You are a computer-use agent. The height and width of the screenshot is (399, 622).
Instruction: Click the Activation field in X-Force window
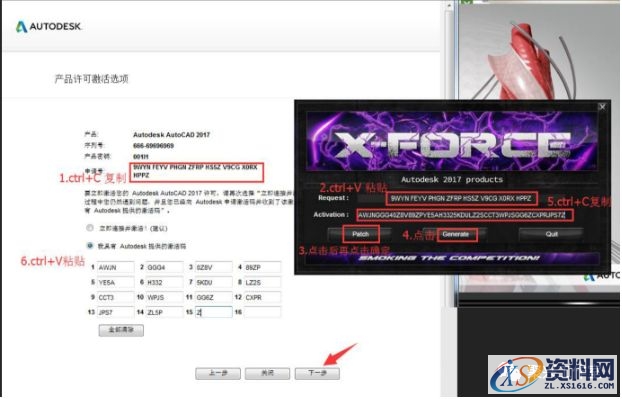465,215
